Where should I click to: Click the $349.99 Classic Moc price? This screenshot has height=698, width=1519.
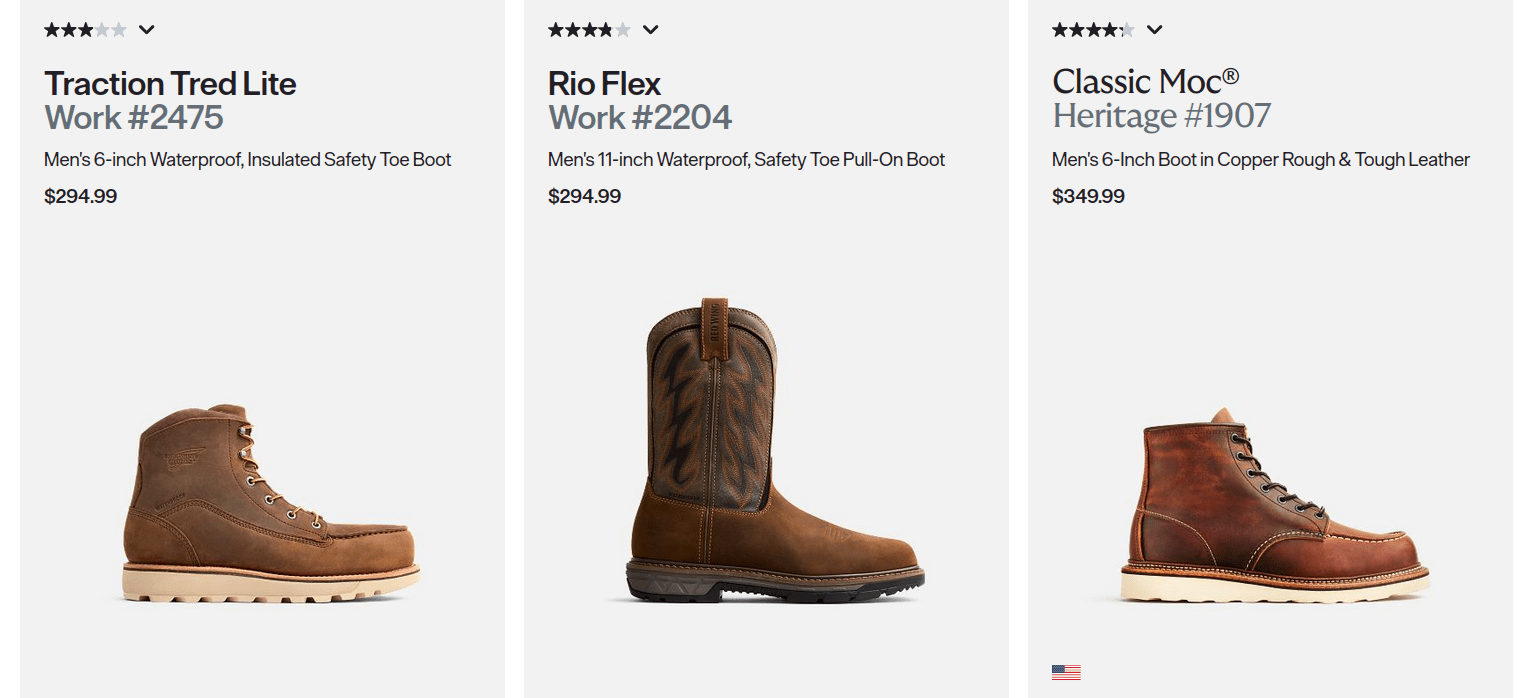tap(1088, 197)
